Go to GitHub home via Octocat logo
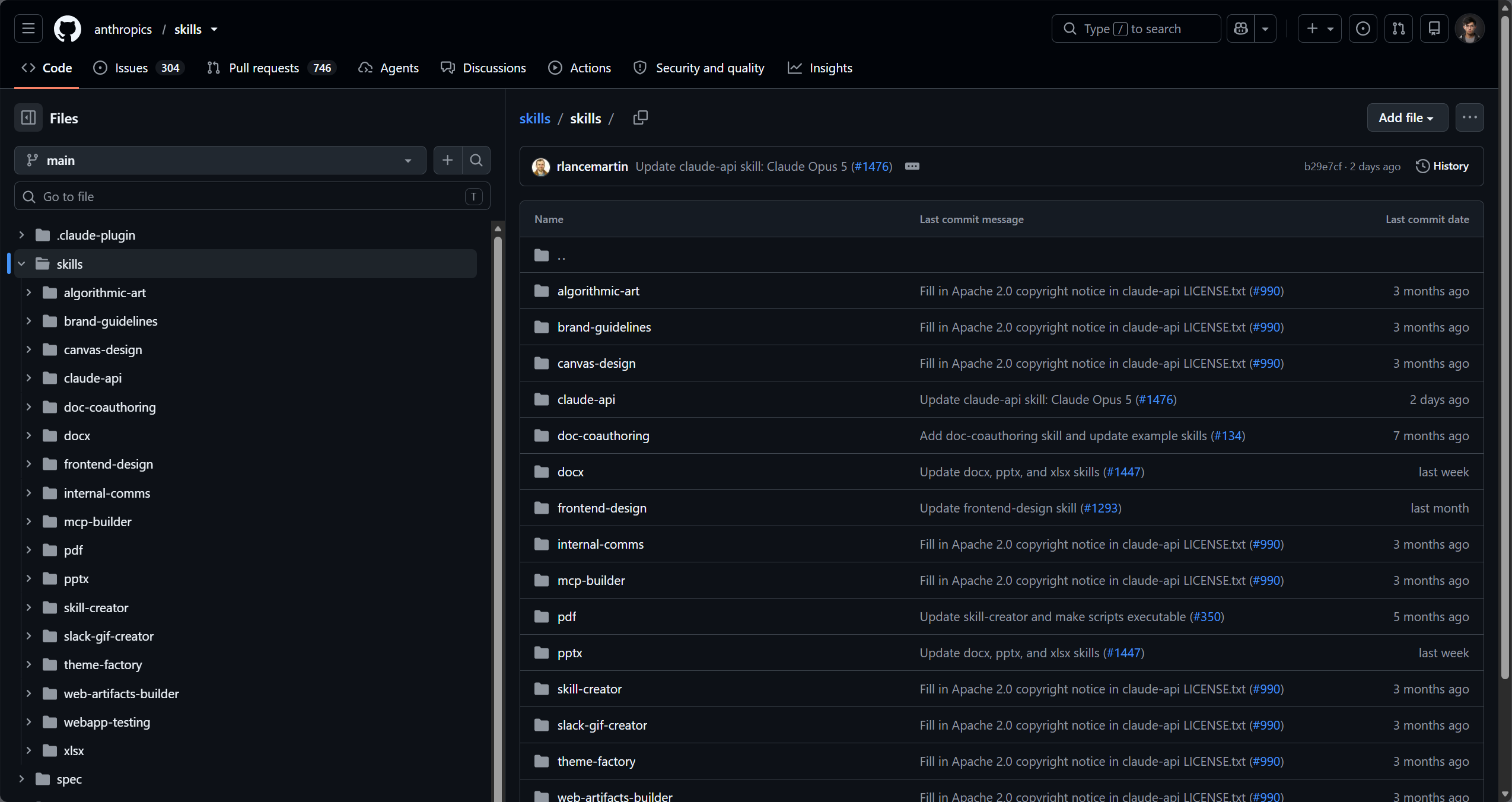Viewport: 1512px width, 802px height. 68,28
